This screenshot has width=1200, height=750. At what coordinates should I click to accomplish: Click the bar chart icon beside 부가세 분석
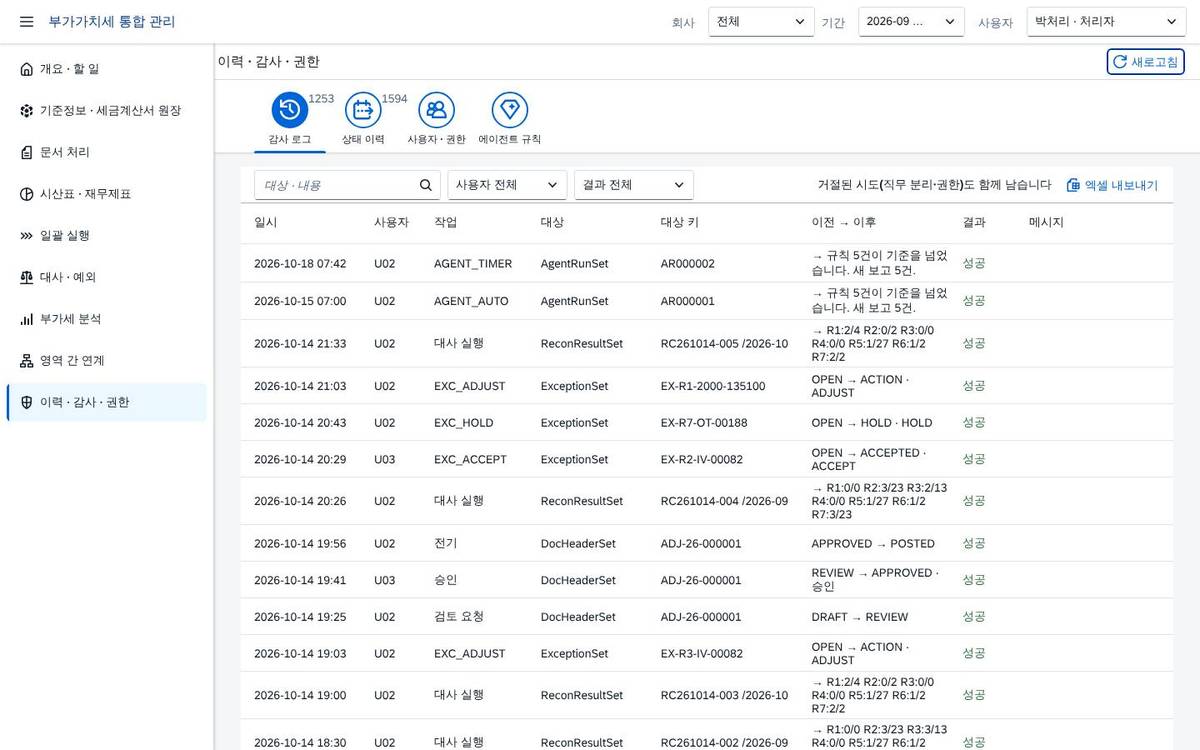[x=26, y=319]
